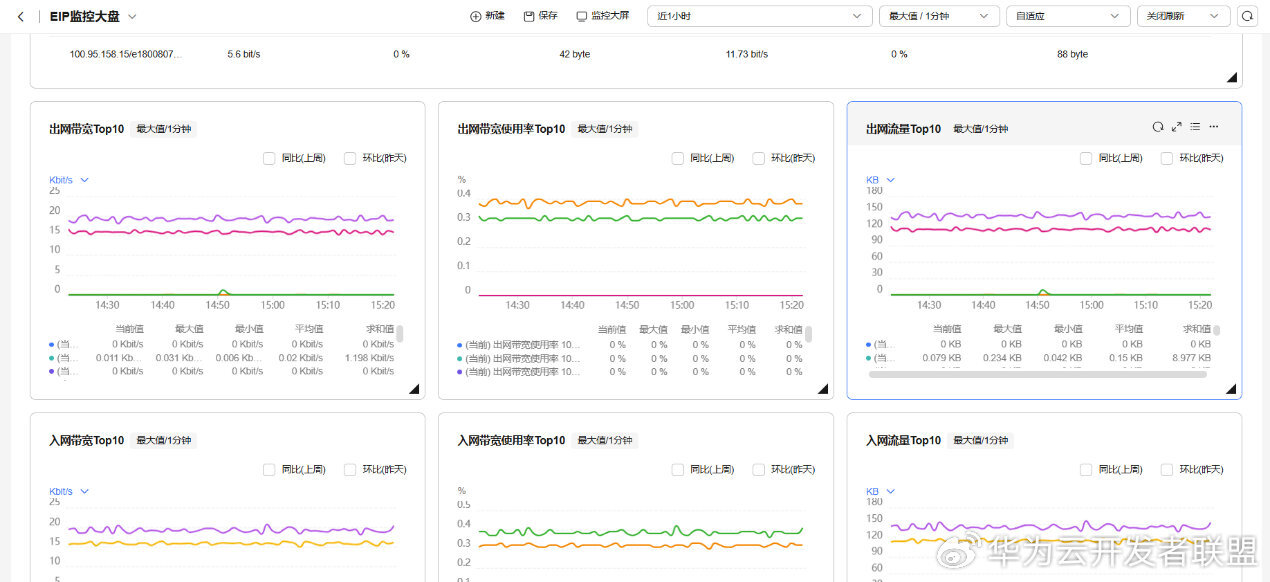
Task: Click the 入网流量Top10 panel title
Action: pos(903,440)
